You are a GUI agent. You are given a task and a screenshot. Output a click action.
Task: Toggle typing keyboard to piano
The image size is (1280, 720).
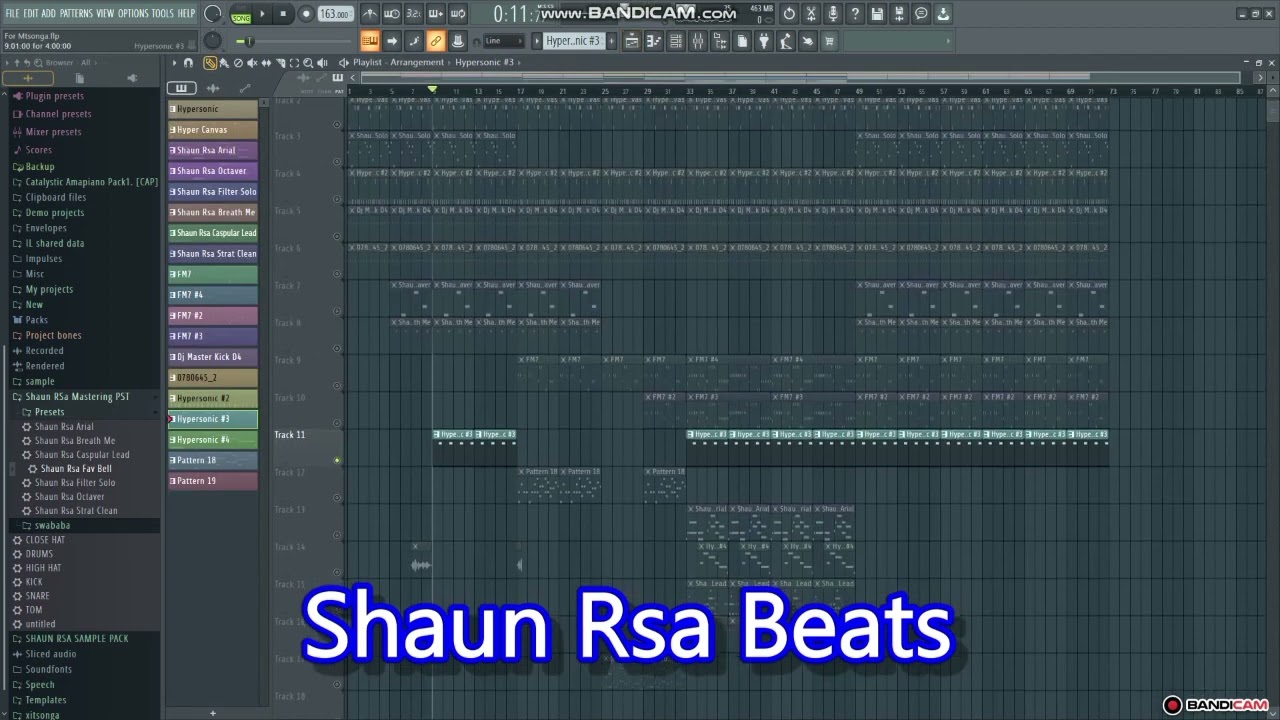point(370,41)
